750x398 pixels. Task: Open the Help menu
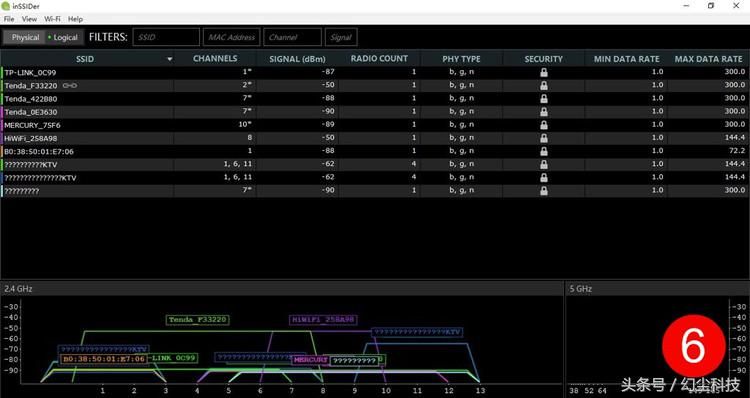coord(75,19)
